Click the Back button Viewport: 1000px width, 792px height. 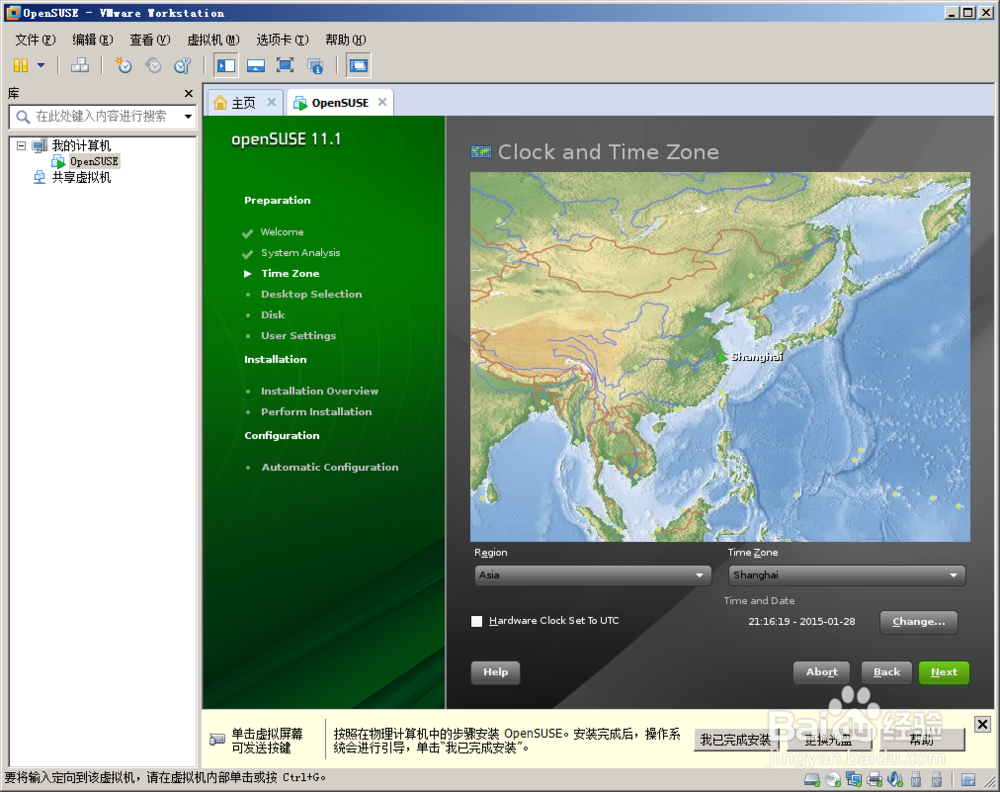point(886,672)
